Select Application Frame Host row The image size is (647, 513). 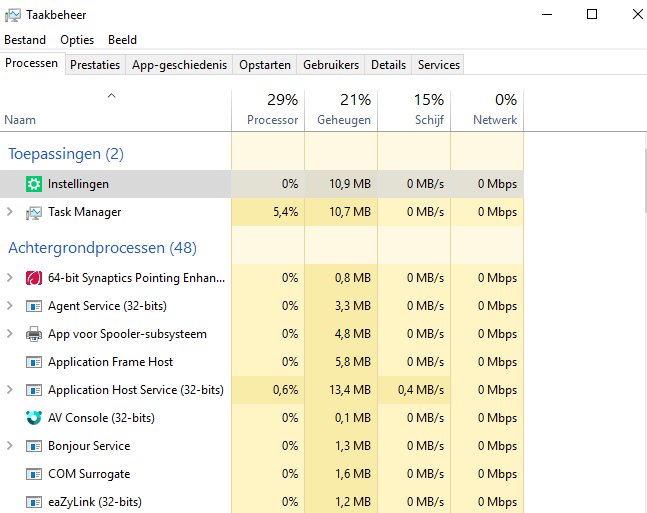pyautogui.click(x=262, y=362)
